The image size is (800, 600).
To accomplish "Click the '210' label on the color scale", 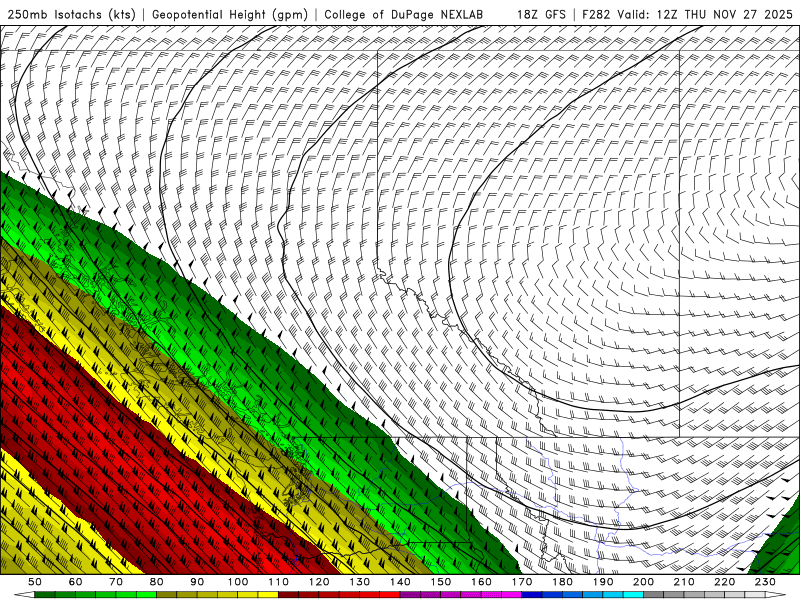I will point(684,582).
